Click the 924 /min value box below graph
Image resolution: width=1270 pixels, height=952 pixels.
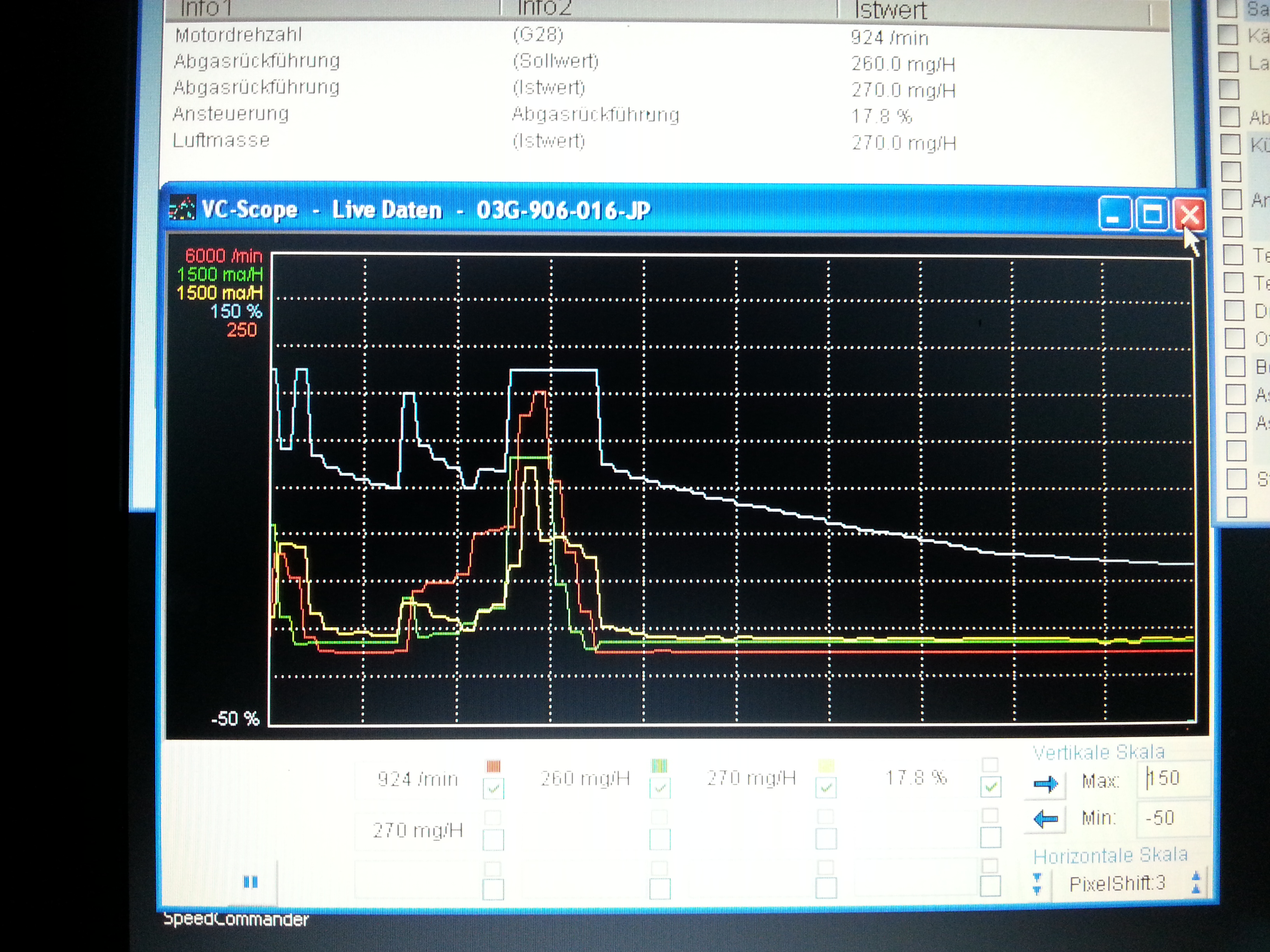coord(417,779)
